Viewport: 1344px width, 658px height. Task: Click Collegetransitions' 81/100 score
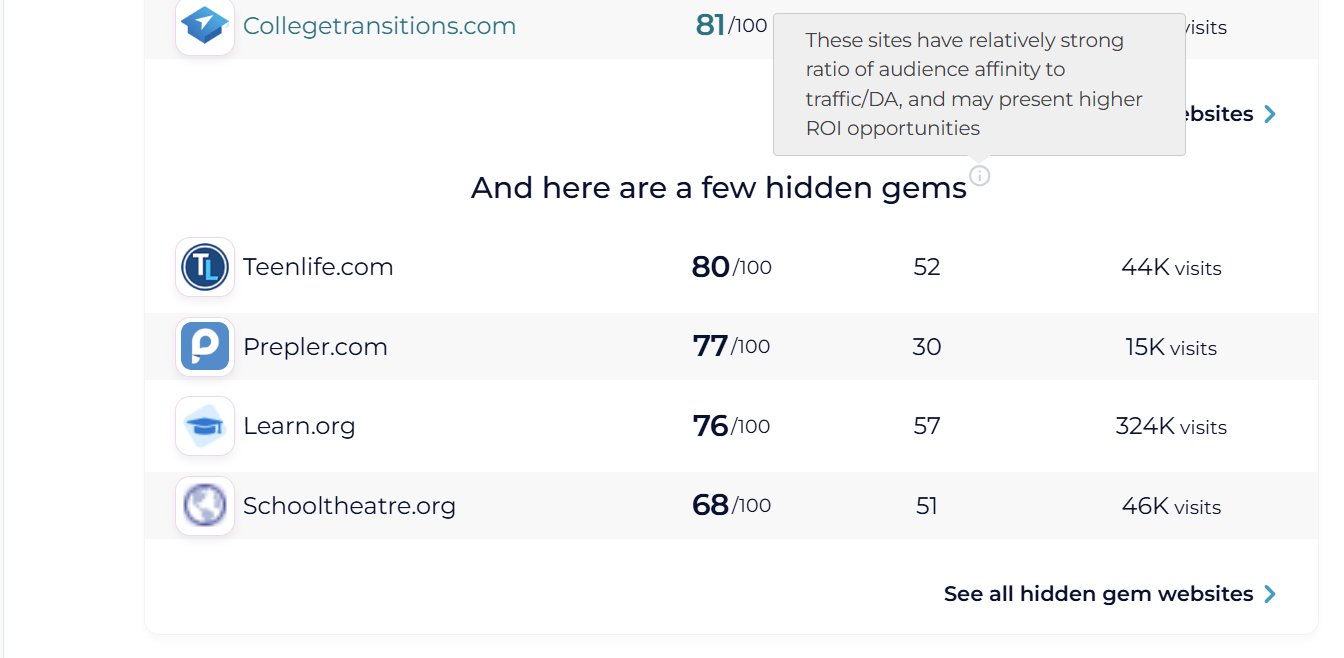tap(731, 25)
